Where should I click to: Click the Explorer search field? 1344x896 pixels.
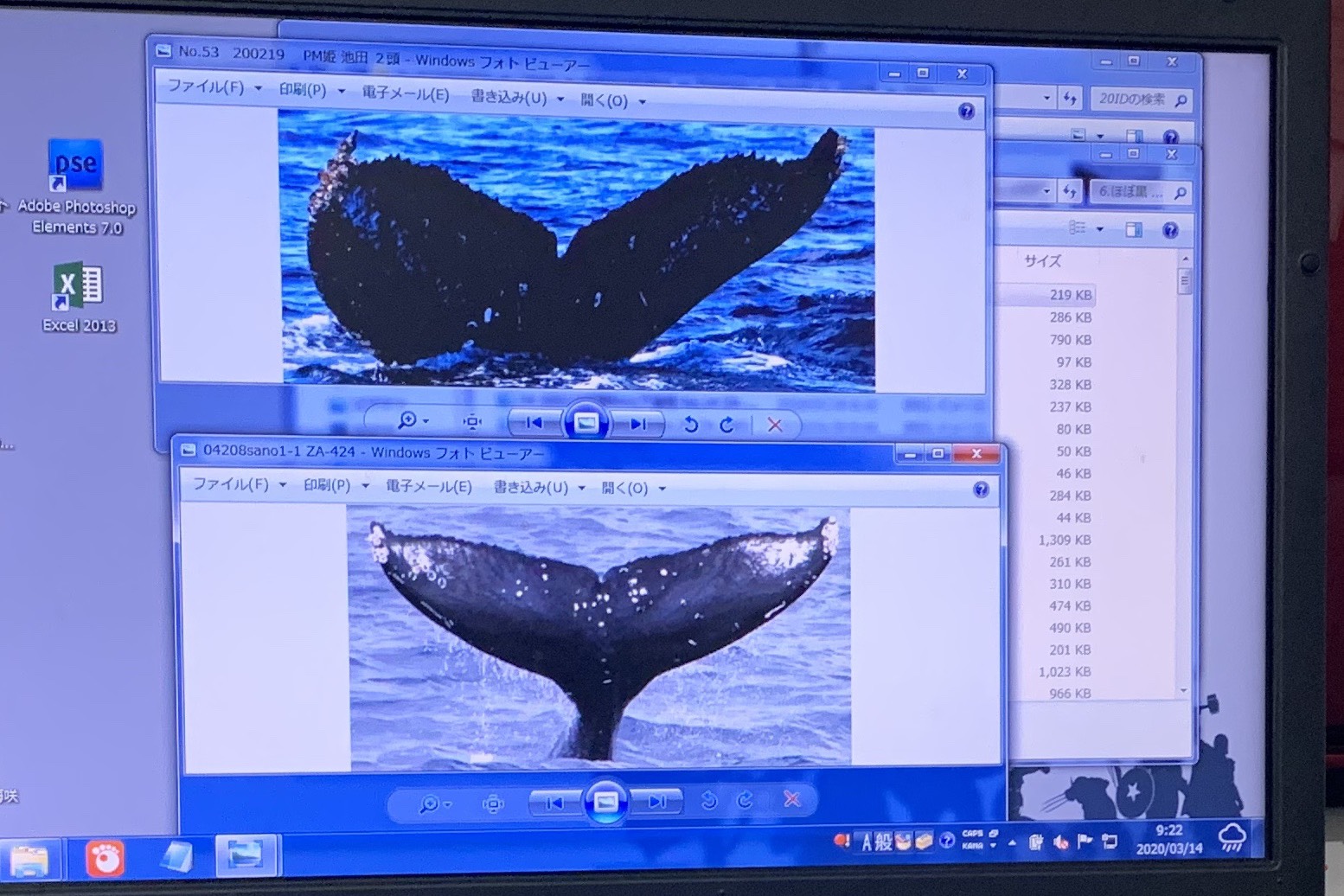click(x=1133, y=99)
